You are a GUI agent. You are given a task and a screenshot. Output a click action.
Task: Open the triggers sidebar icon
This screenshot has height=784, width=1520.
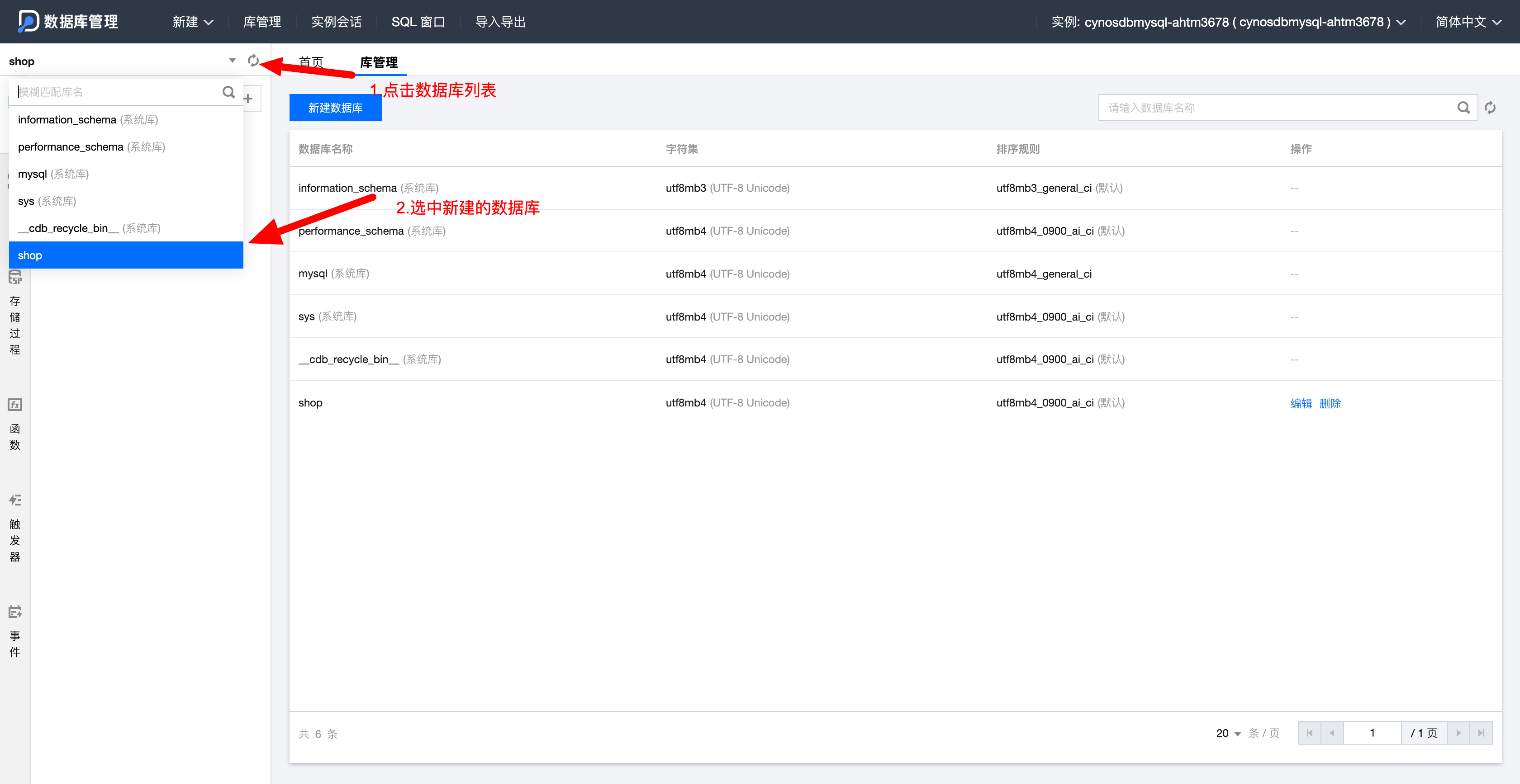coord(15,500)
